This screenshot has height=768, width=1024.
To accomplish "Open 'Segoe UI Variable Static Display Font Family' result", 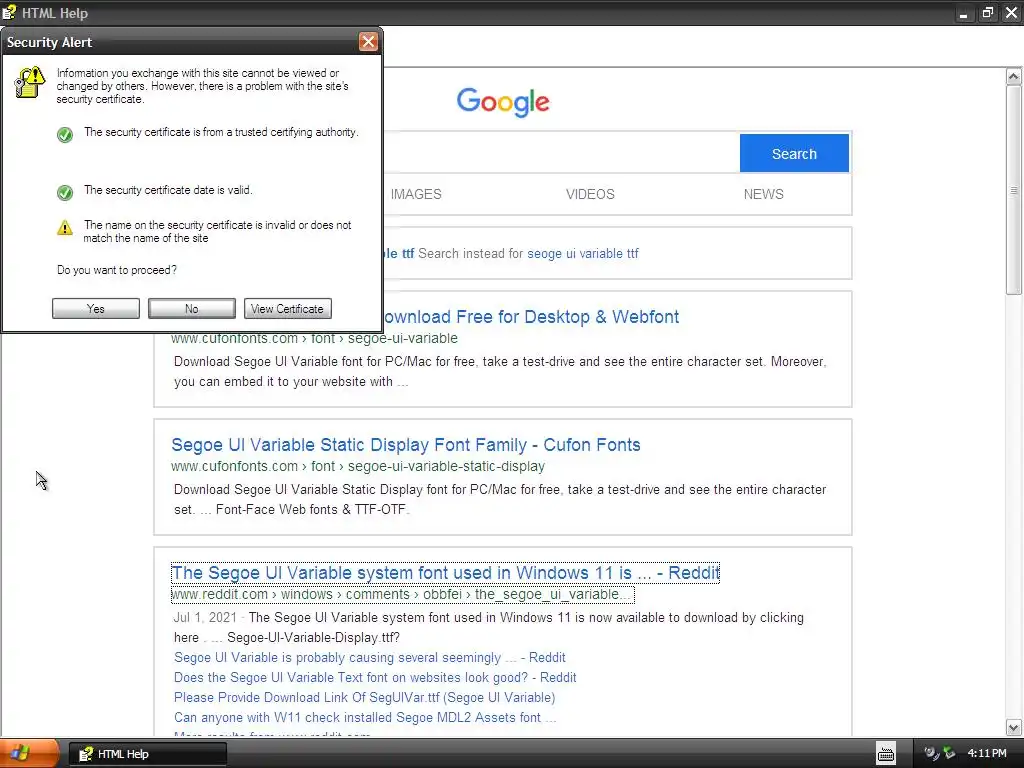I will [406, 445].
